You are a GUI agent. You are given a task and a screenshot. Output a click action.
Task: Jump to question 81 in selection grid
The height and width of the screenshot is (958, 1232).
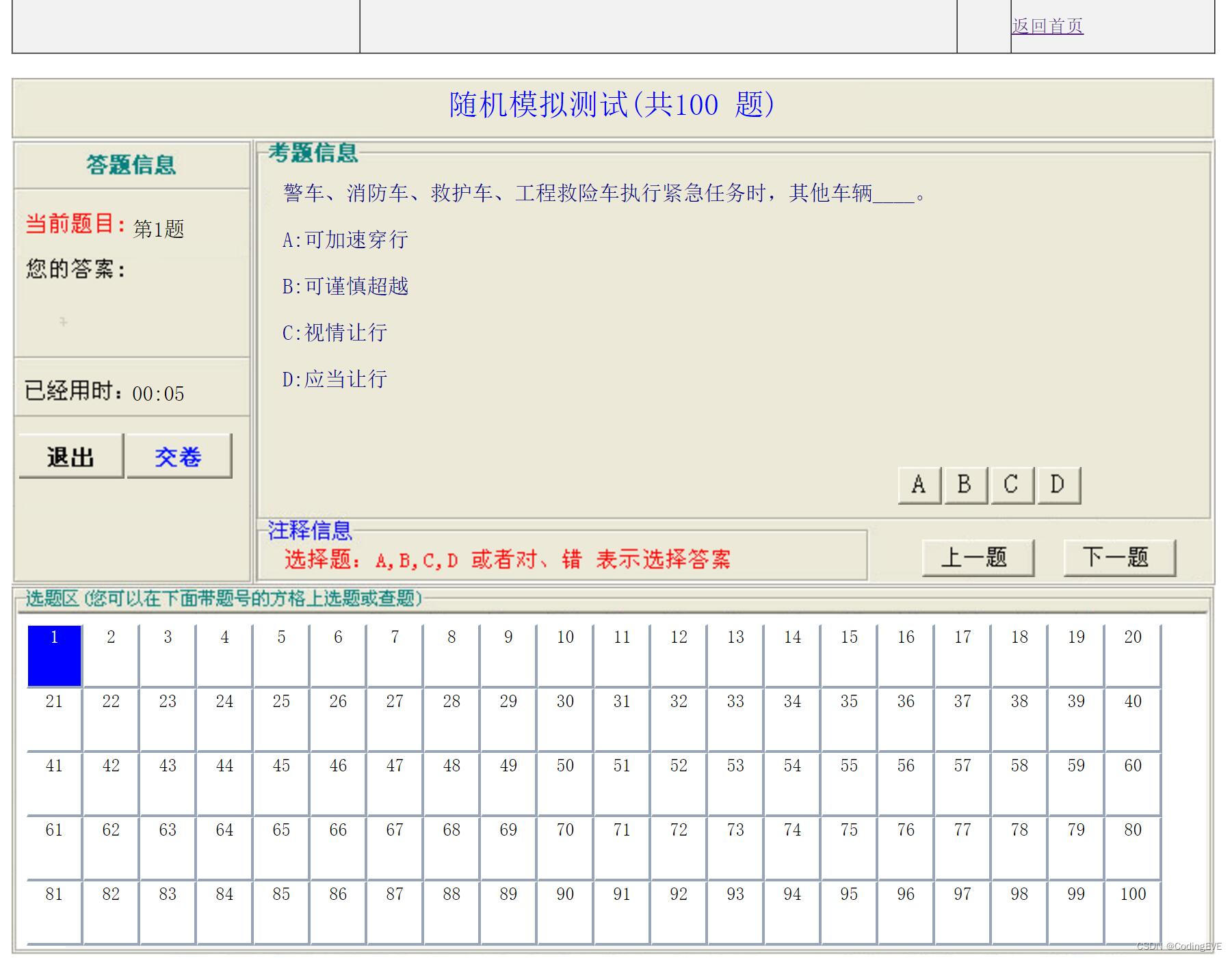53,912
